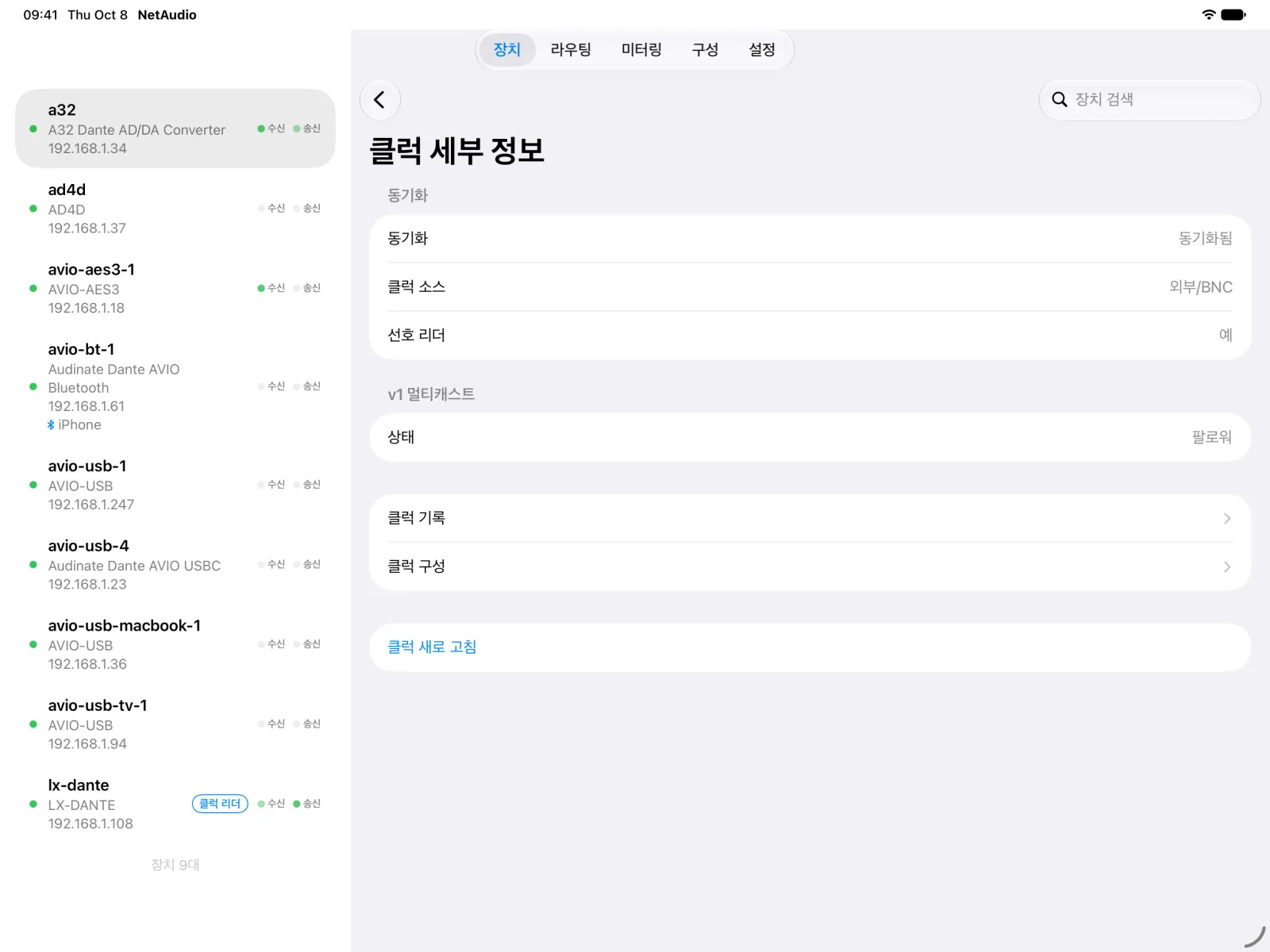Click the 송신 indicator for a32

pos(307,129)
